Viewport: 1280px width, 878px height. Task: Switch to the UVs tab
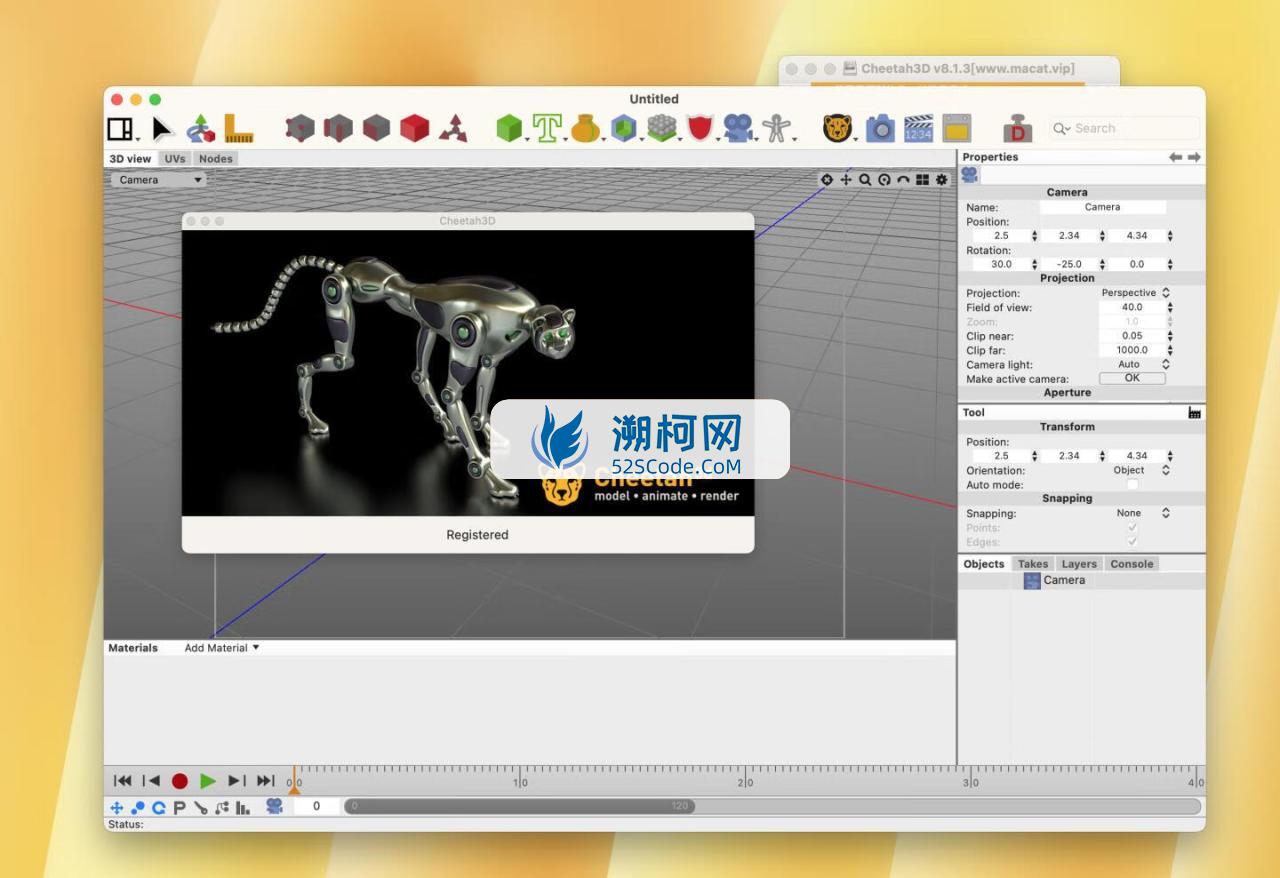coord(175,158)
